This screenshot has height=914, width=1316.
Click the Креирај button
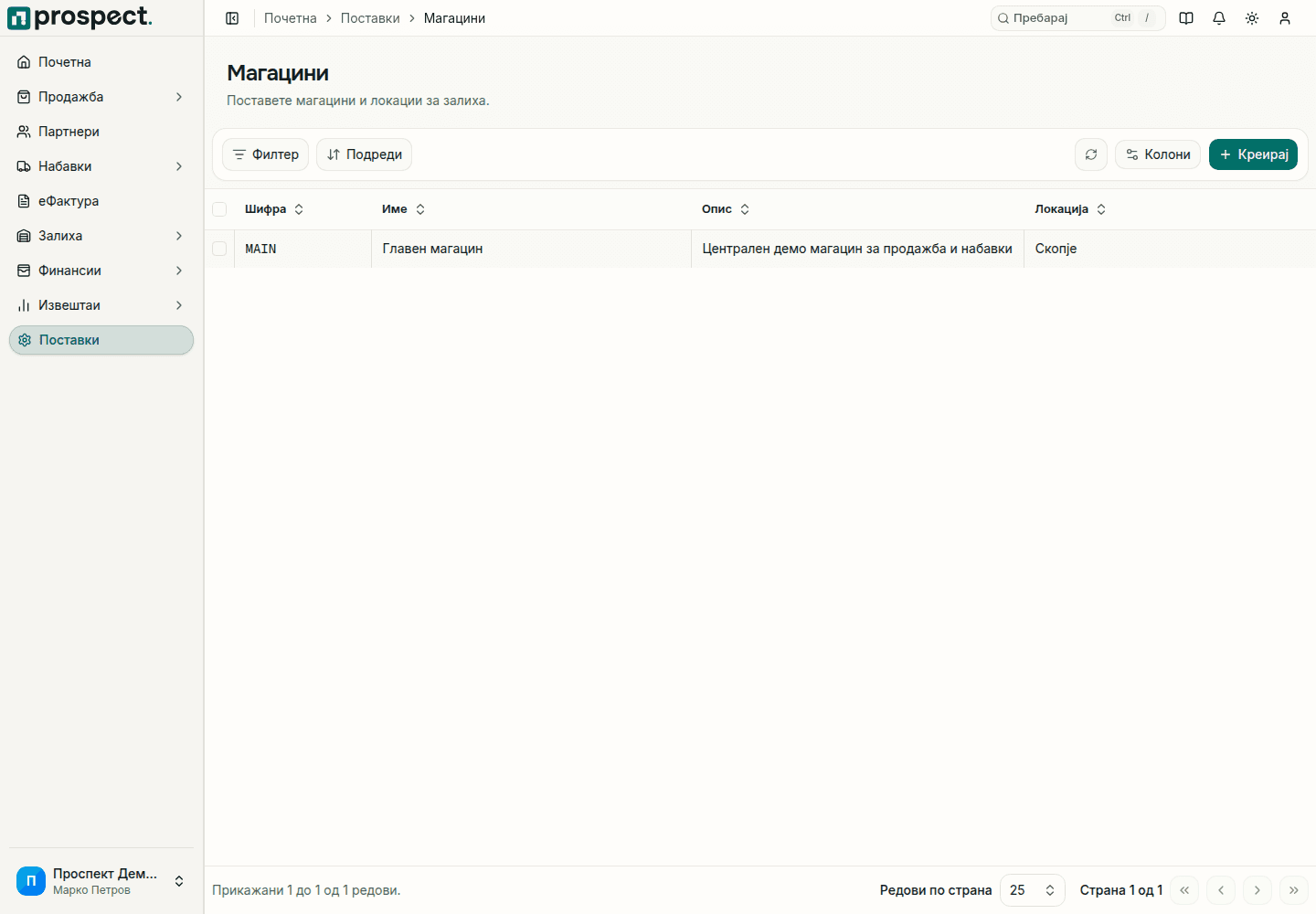pos(1253,154)
